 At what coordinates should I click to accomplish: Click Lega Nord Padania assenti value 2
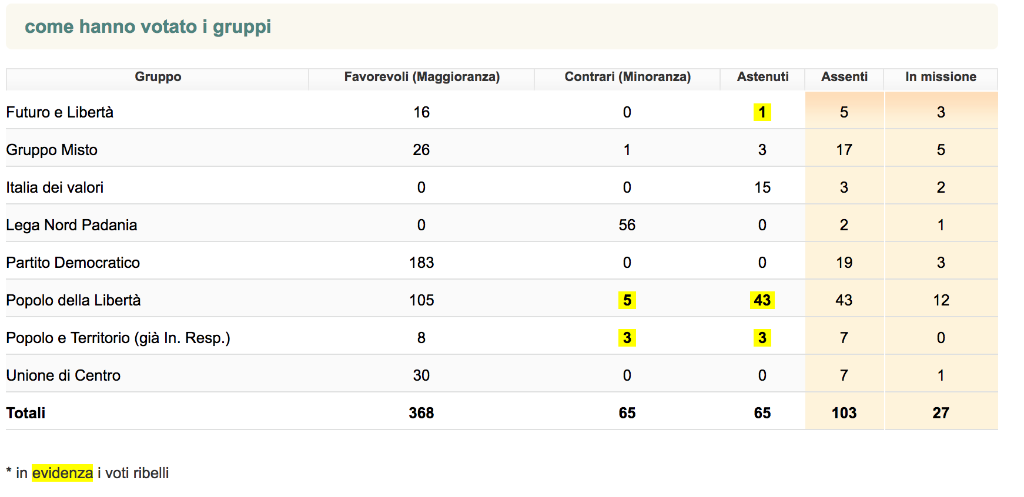pyautogui.click(x=844, y=225)
